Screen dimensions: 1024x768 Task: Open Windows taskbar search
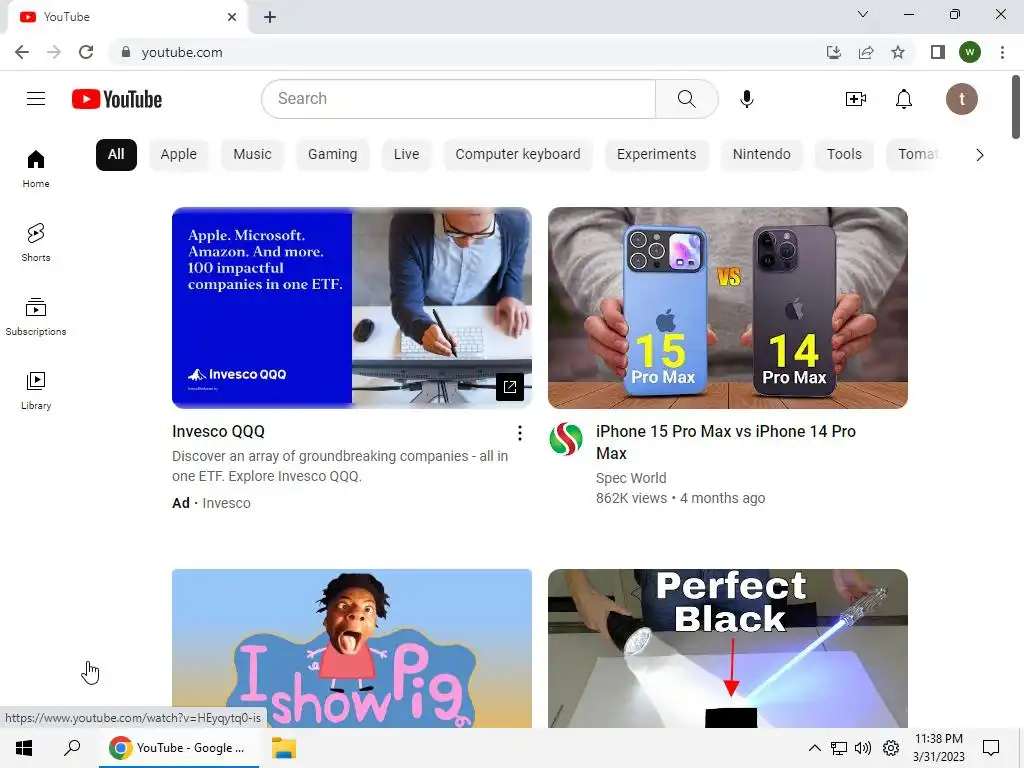coord(72,748)
